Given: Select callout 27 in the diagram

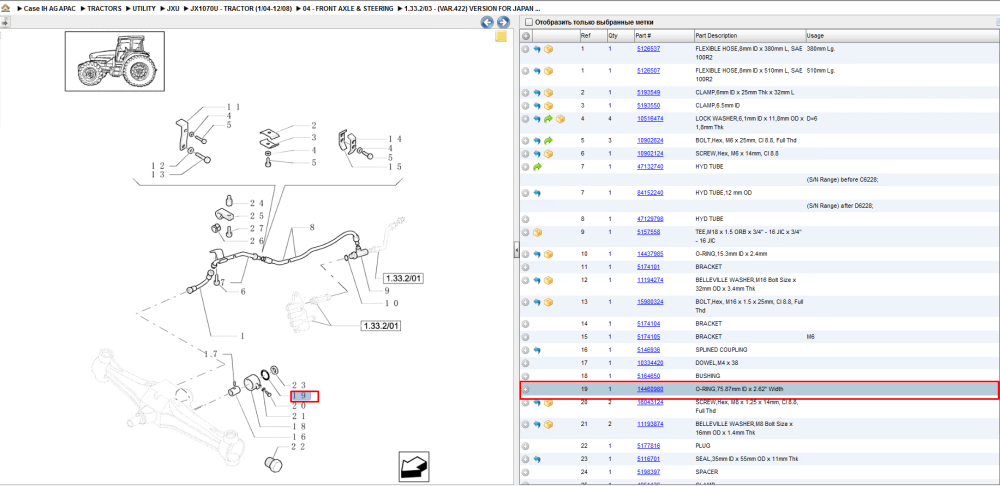Looking at the screenshot, I should 256,228.
